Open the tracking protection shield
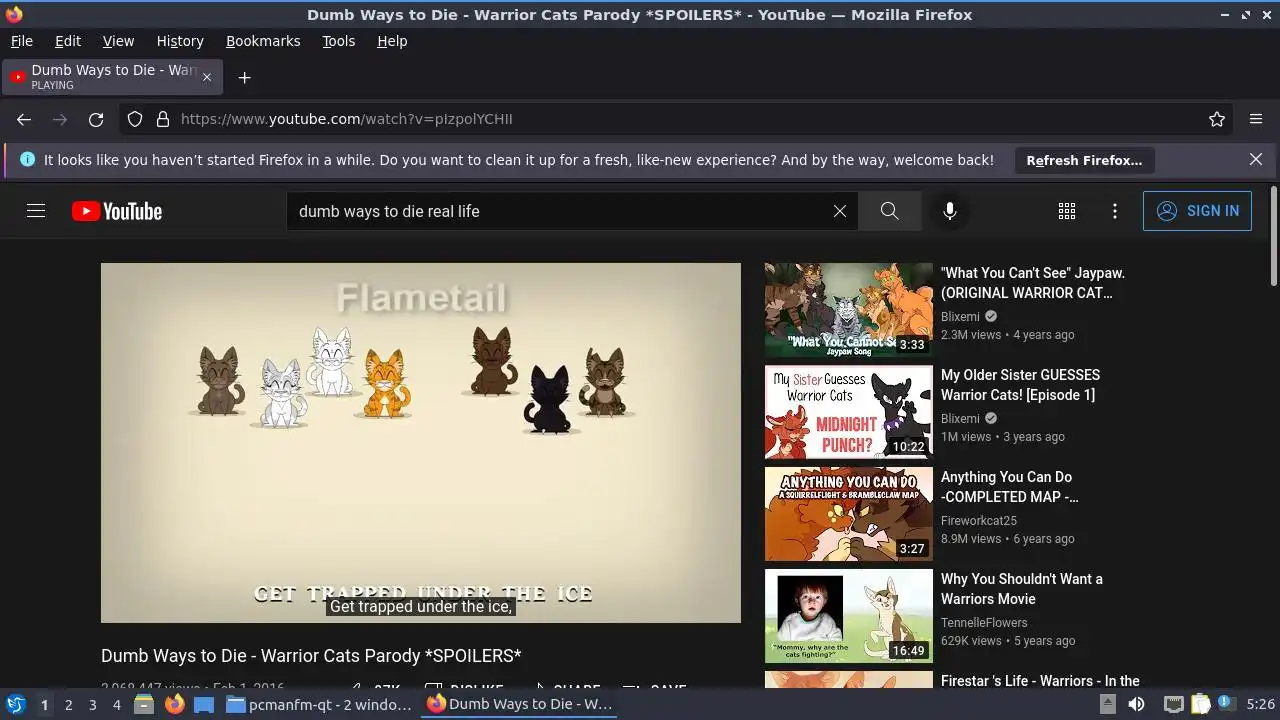This screenshot has height=720, width=1280. [x=135, y=119]
